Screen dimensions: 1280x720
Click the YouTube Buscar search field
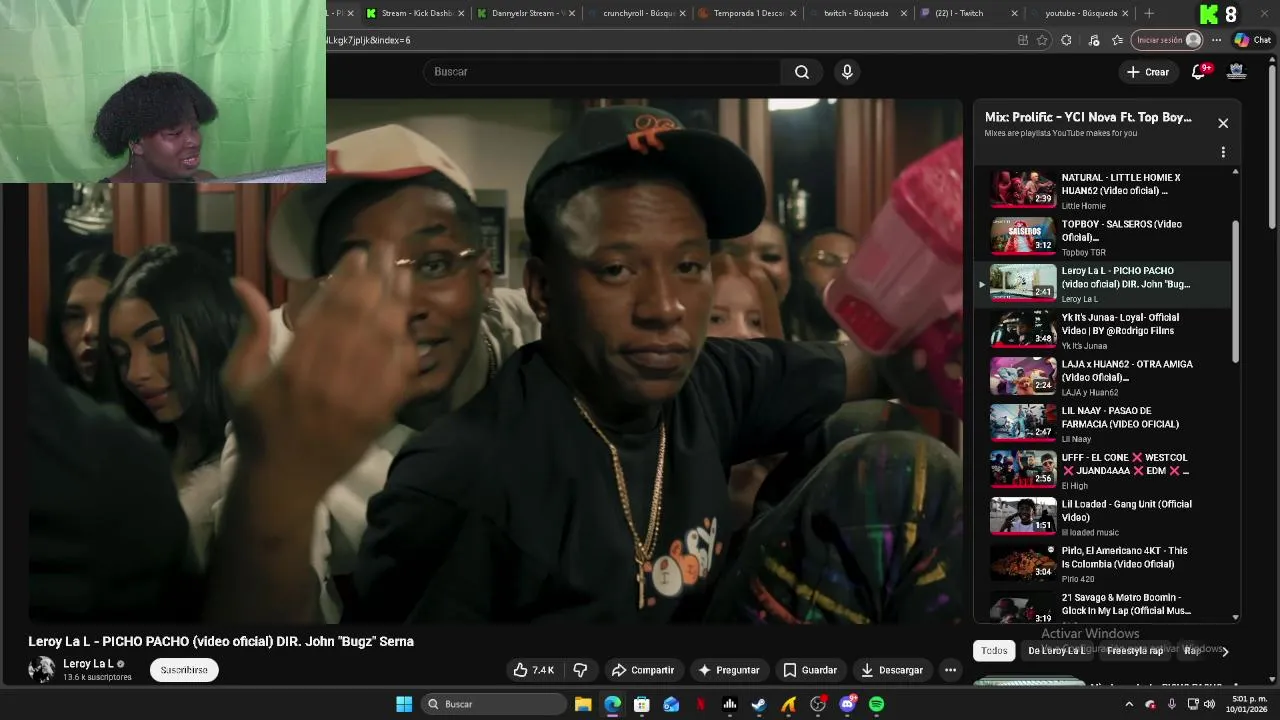click(603, 72)
